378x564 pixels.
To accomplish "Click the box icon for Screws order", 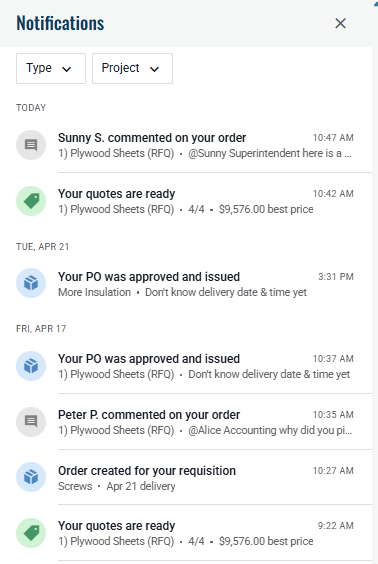I will pos(31,477).
